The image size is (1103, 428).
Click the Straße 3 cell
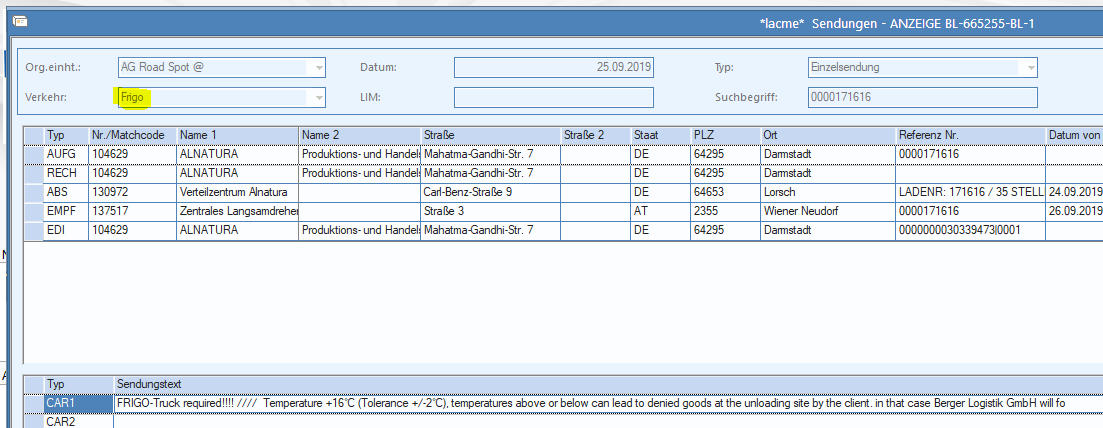coord(490,211)
